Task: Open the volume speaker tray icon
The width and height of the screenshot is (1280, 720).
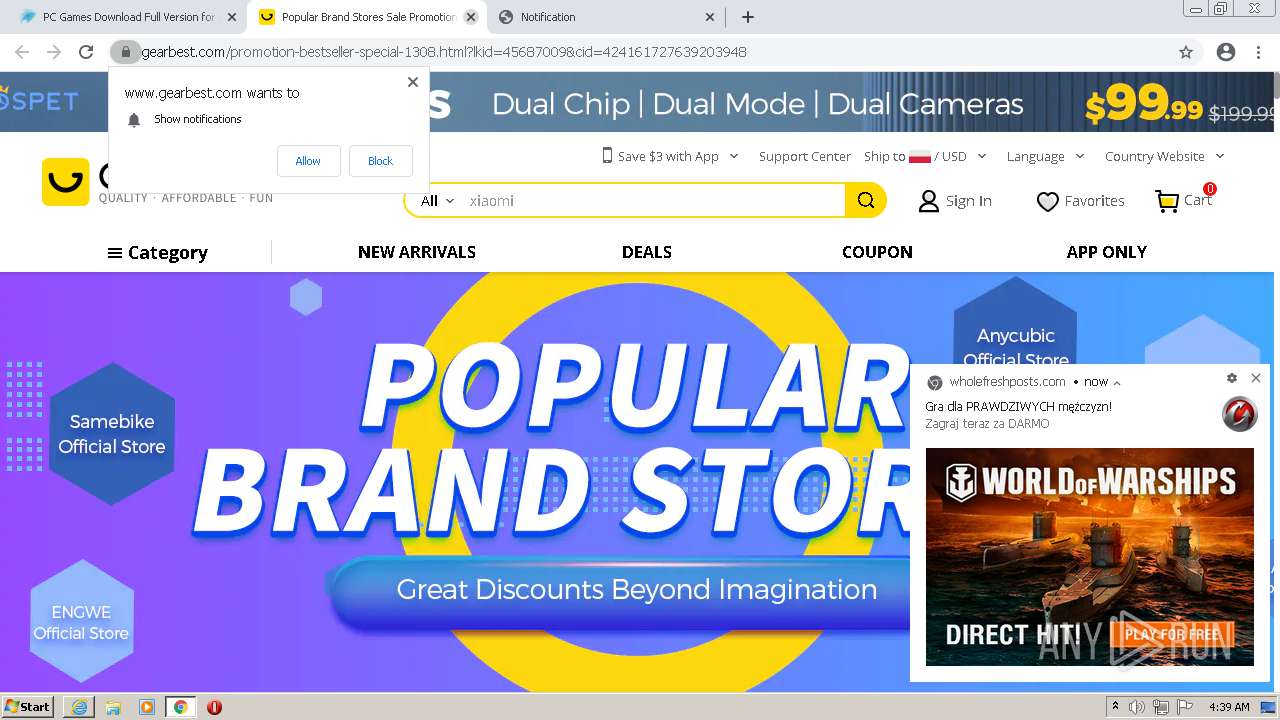Action: click(x=1137, y=707)
